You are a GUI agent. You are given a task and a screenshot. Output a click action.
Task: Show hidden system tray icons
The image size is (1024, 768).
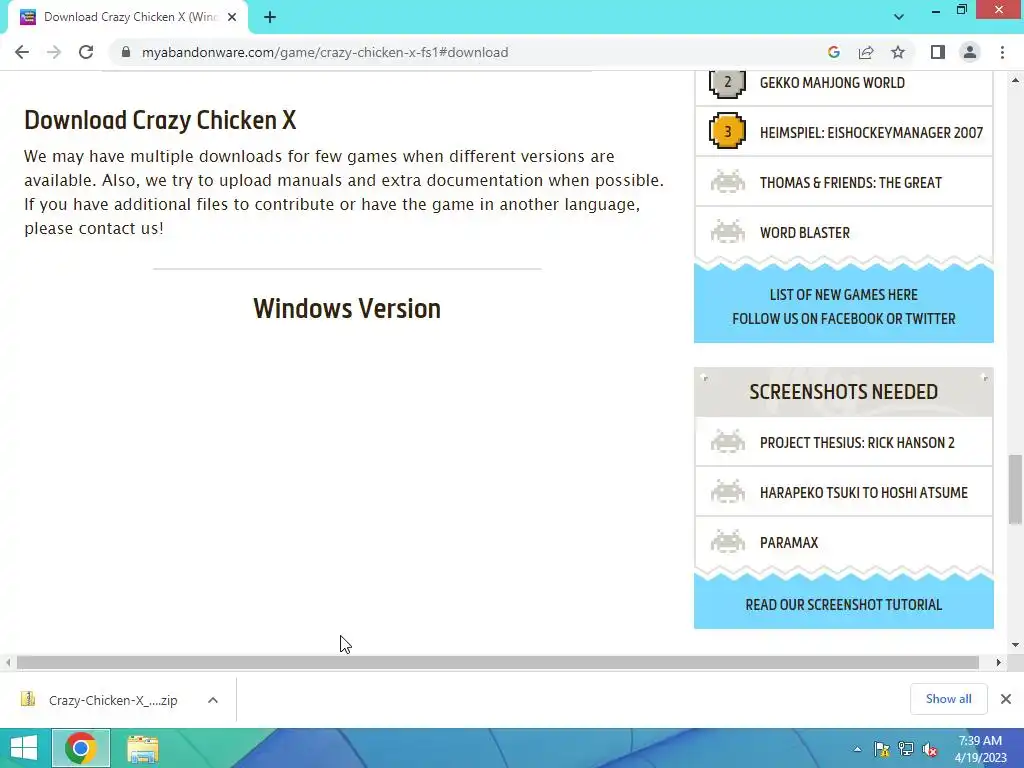pos(857,749)
